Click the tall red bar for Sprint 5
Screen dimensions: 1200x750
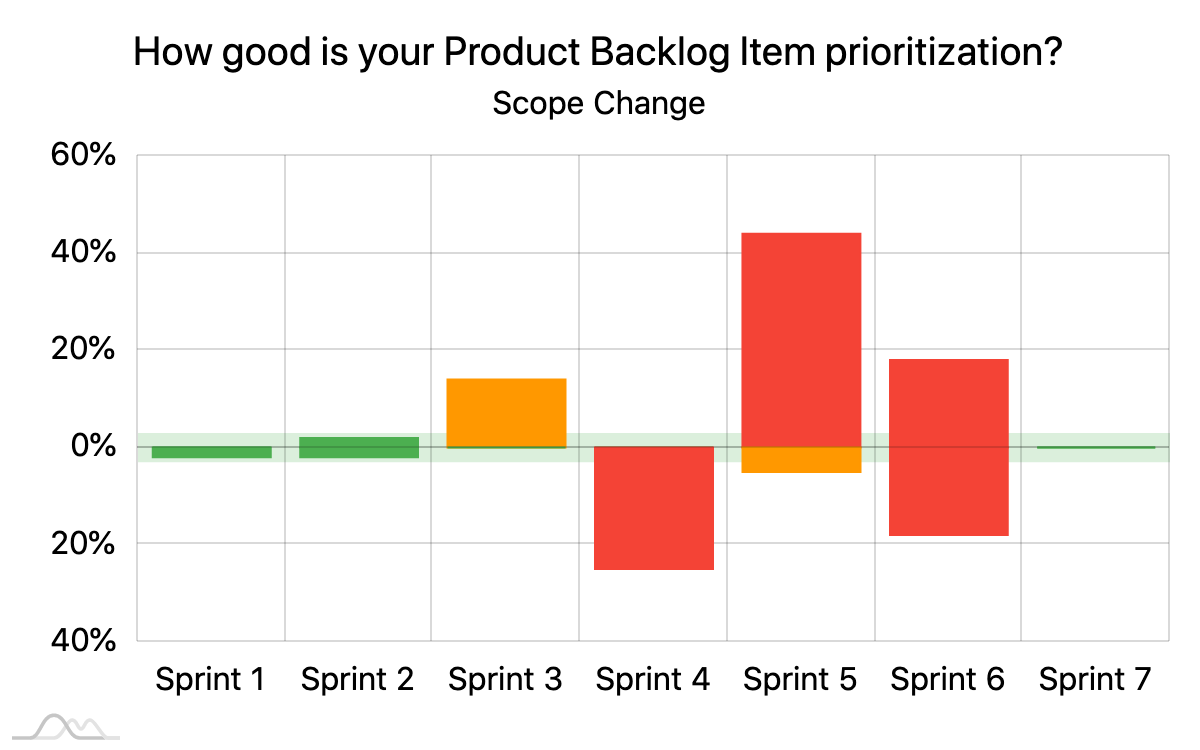click(801, 339)
